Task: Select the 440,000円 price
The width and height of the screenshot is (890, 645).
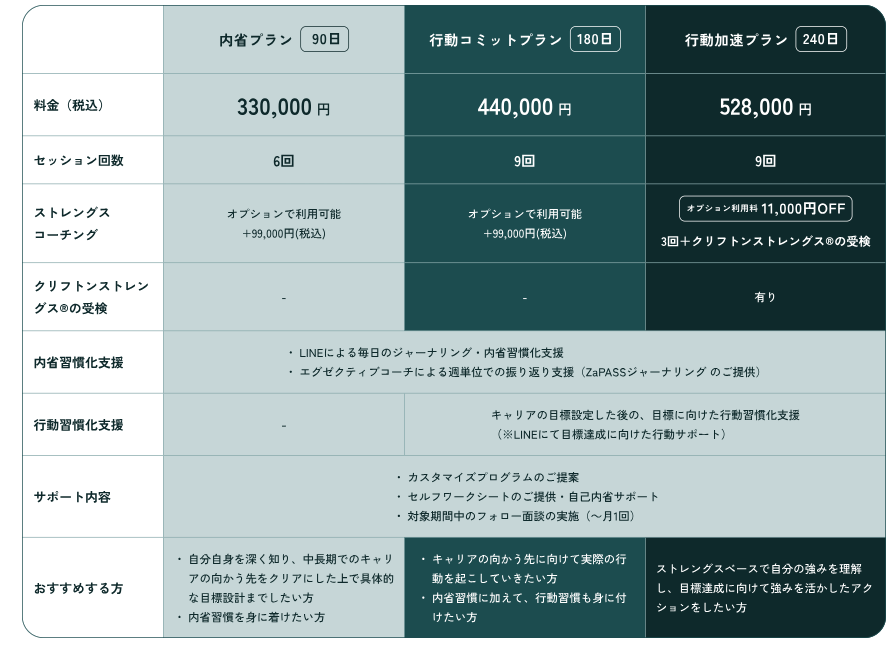Action: [524, 108]
